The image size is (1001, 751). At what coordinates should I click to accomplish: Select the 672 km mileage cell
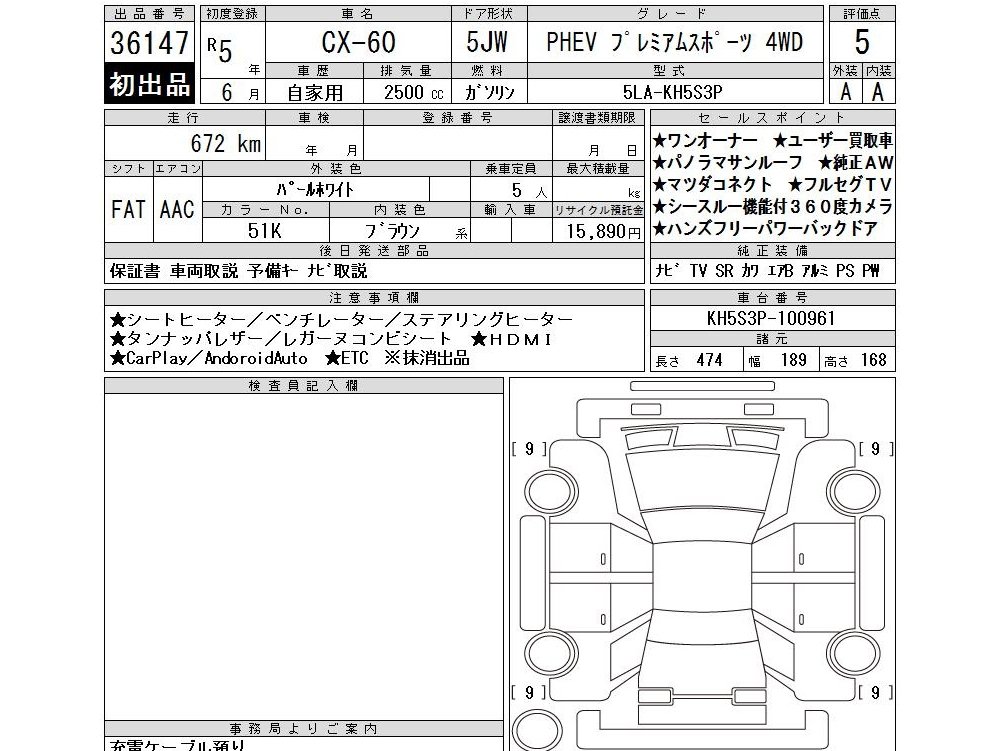[185, 143]
